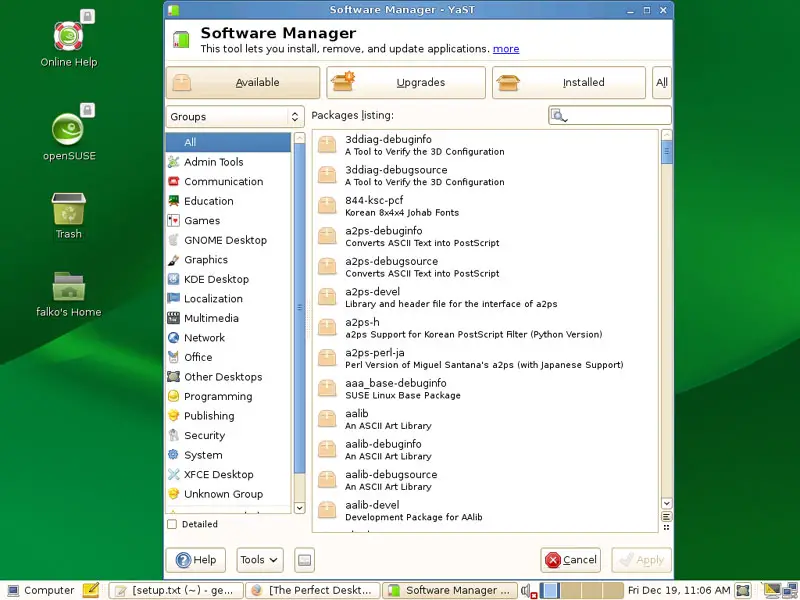
Task: Click groups list scroll down arrow
Action: [299, 508]
